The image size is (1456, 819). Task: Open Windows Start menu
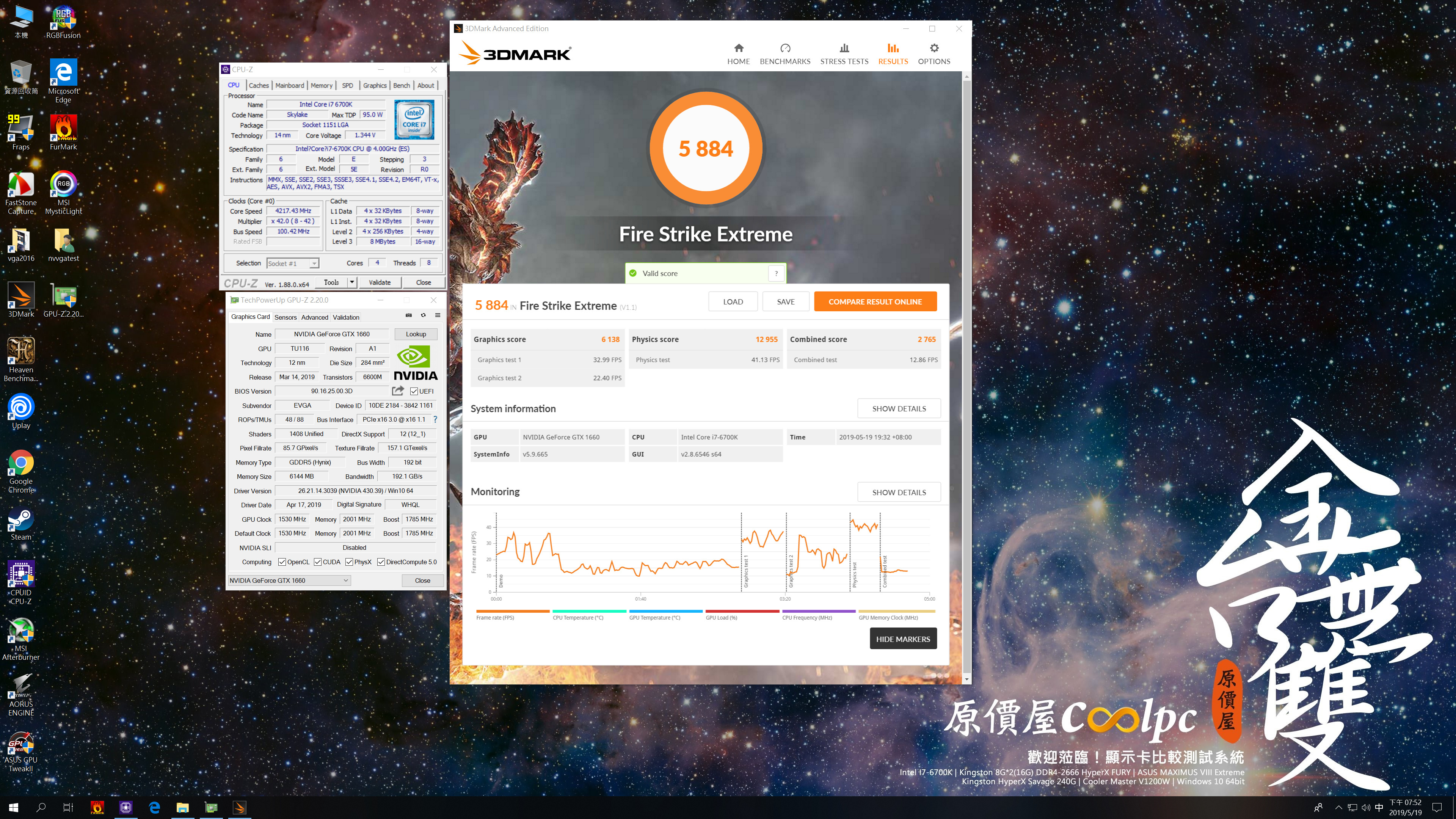point(14,807)
